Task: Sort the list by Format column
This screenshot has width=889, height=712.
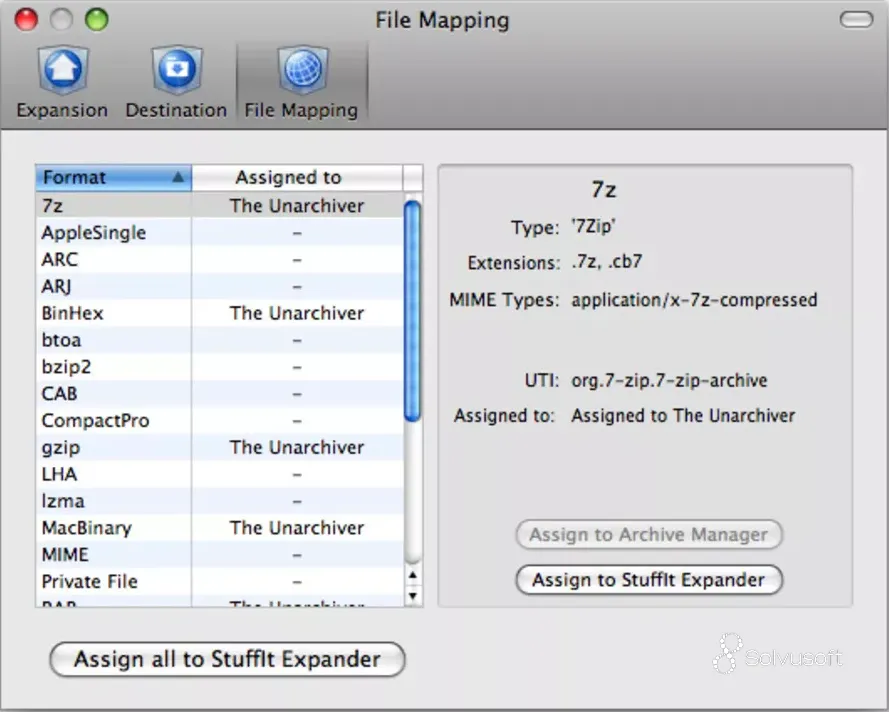Action: 113,177
